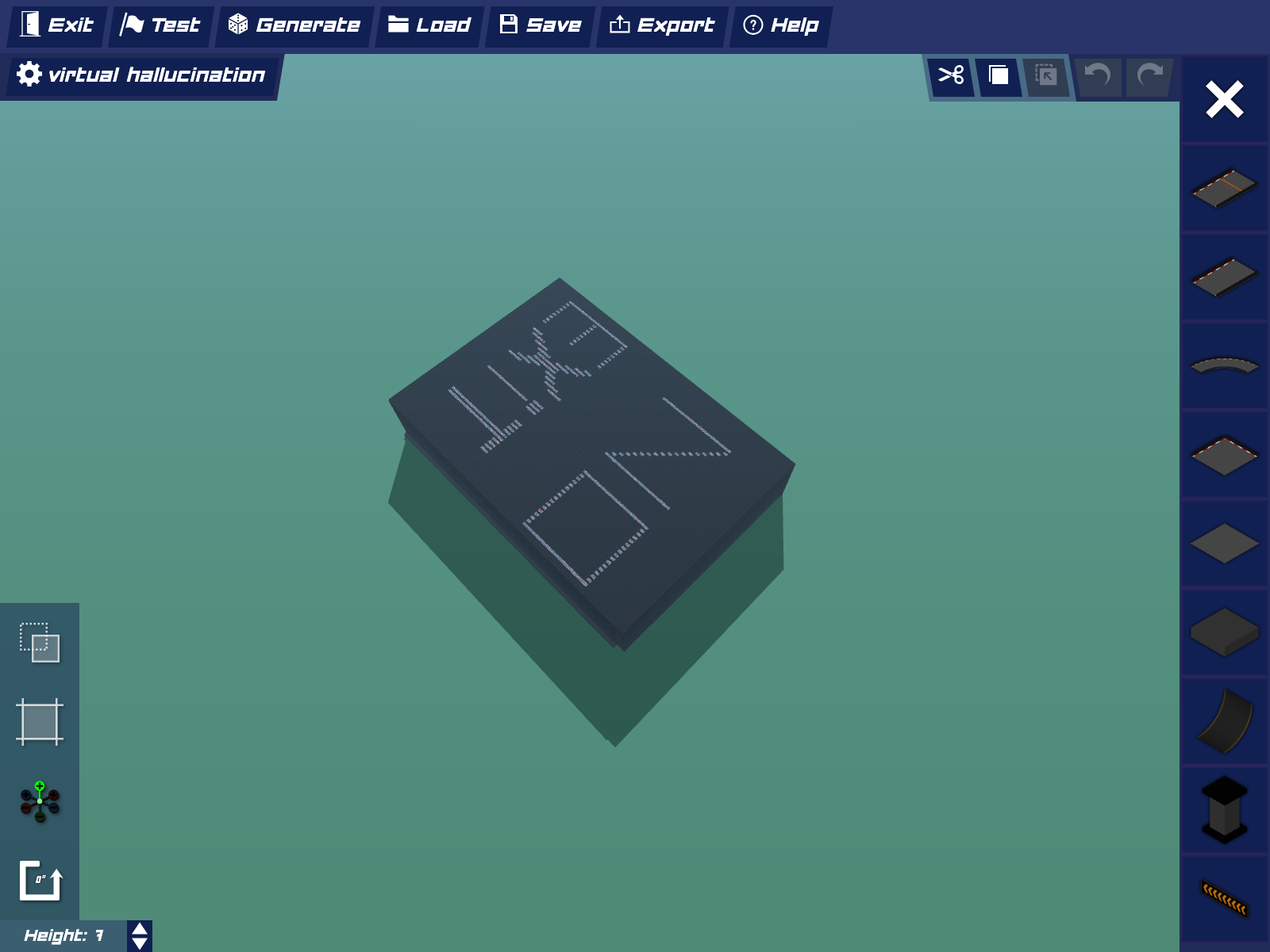The height and width of the screenshot is (952, 1270).
Task: Click the Height: 7 label
Action: 63,935
